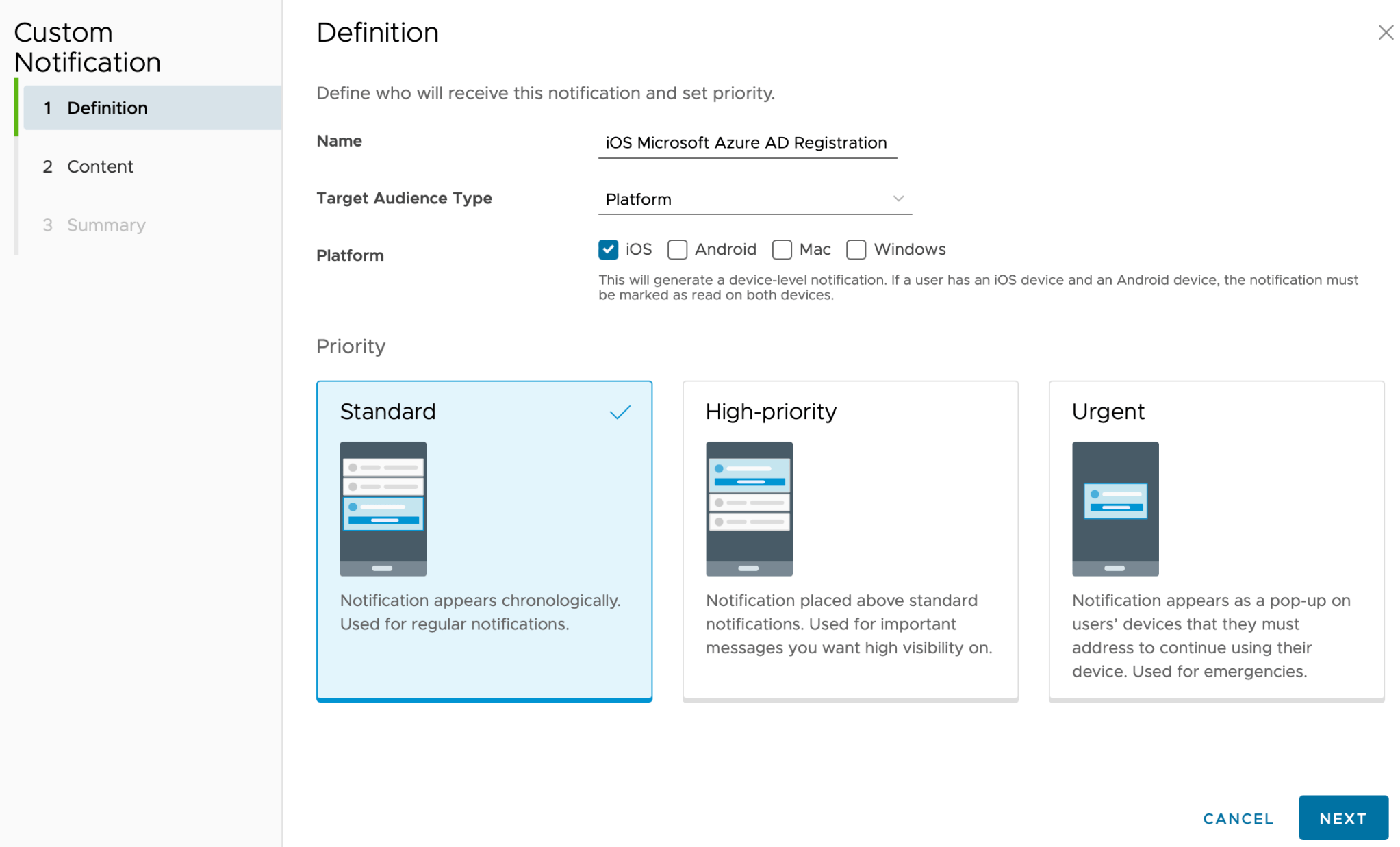Click the phone illustration on the Standard card
Image resolution: width=1400 pixels, height=847 pixels.
383,509
